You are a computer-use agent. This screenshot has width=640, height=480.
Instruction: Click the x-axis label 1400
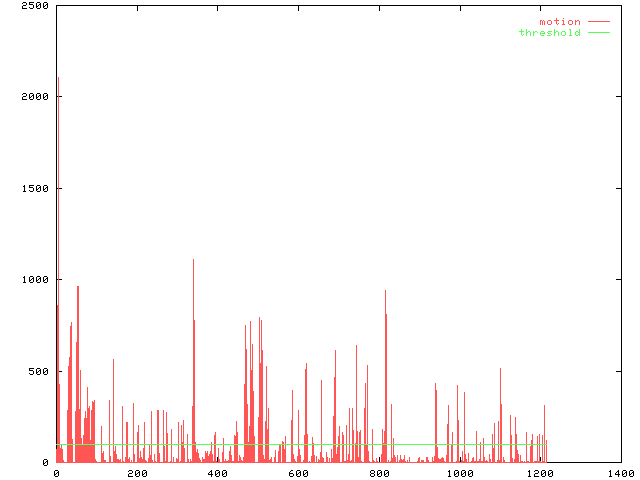620,473
